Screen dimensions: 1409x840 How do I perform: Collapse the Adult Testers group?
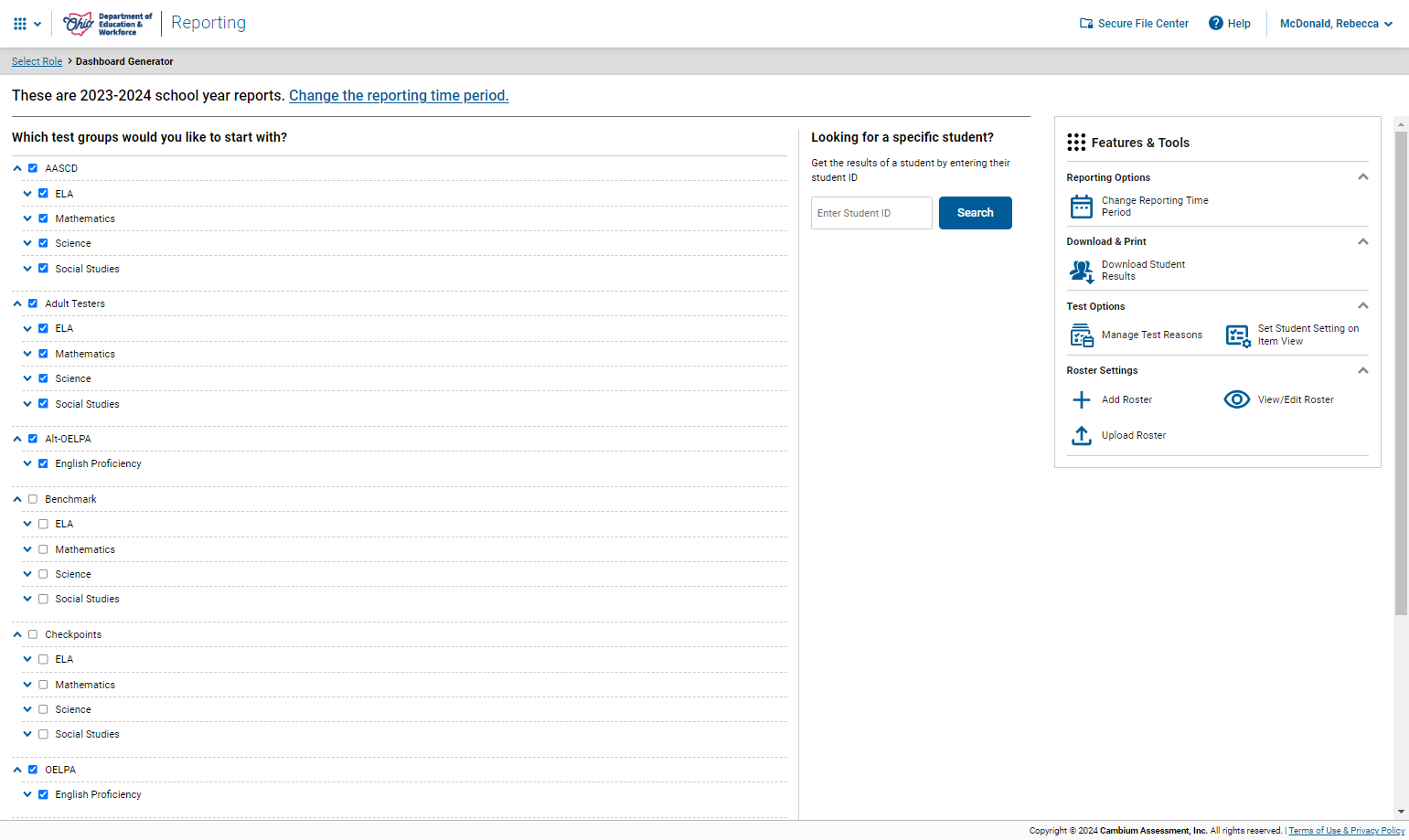pos(17,303)
